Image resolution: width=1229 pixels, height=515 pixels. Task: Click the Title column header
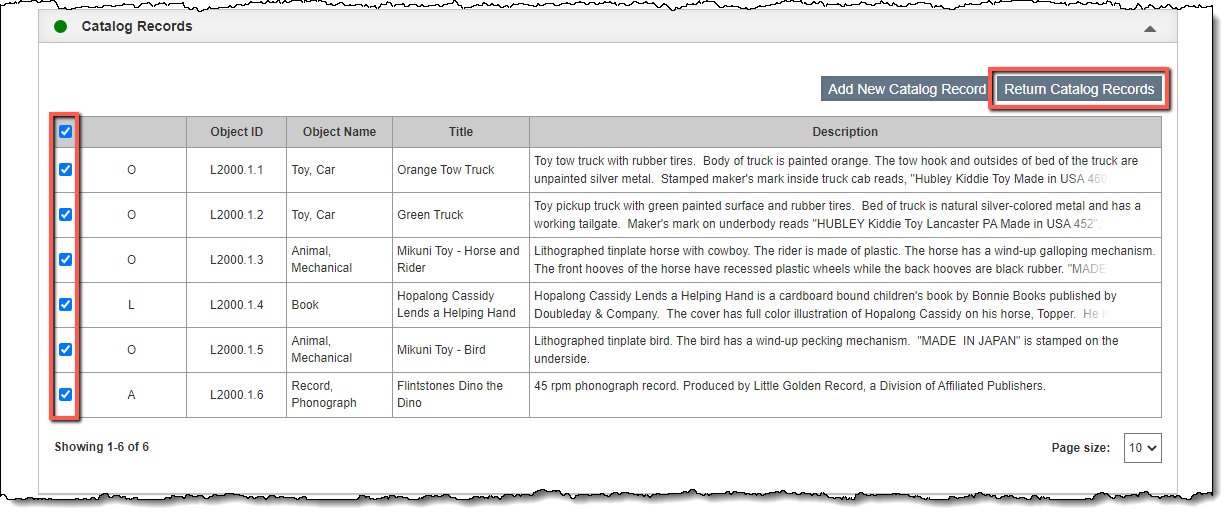[461, 132]
